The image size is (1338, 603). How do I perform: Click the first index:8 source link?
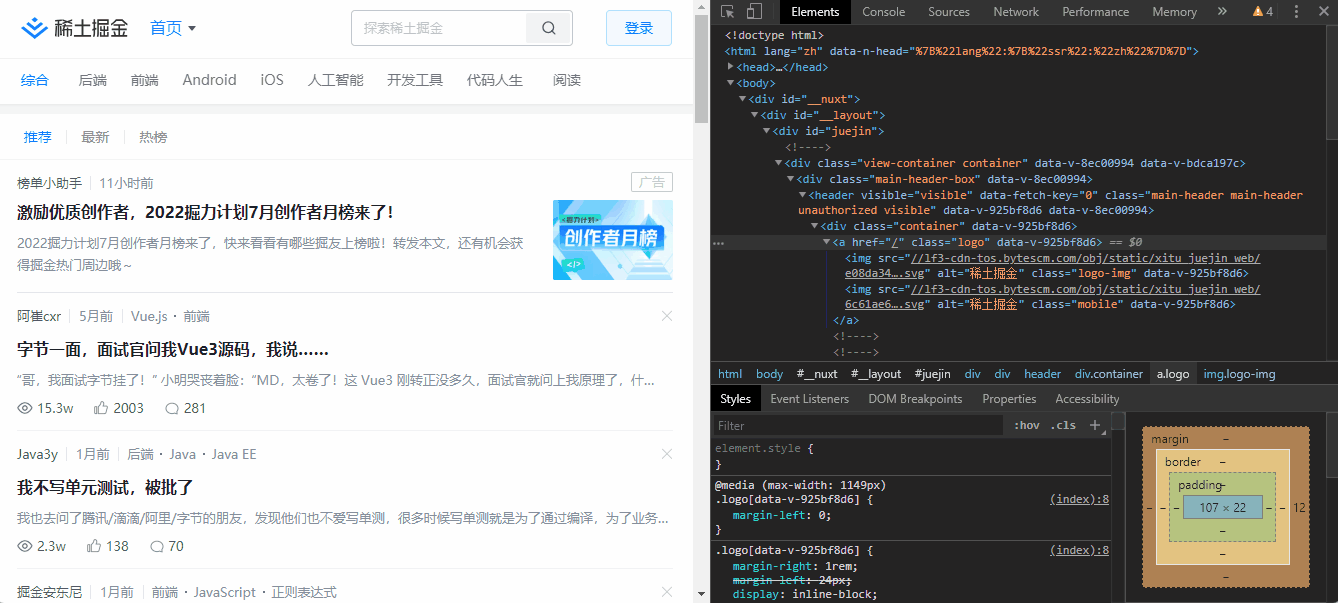tap(1079, 499)
